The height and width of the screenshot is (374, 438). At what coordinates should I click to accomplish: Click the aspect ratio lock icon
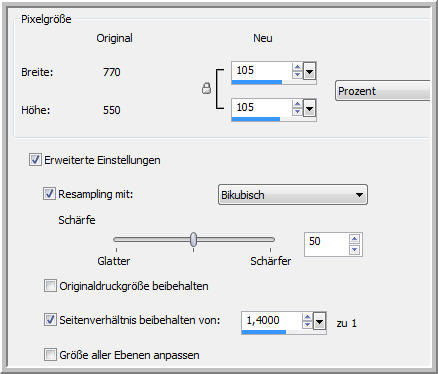(x=206, y=88)
